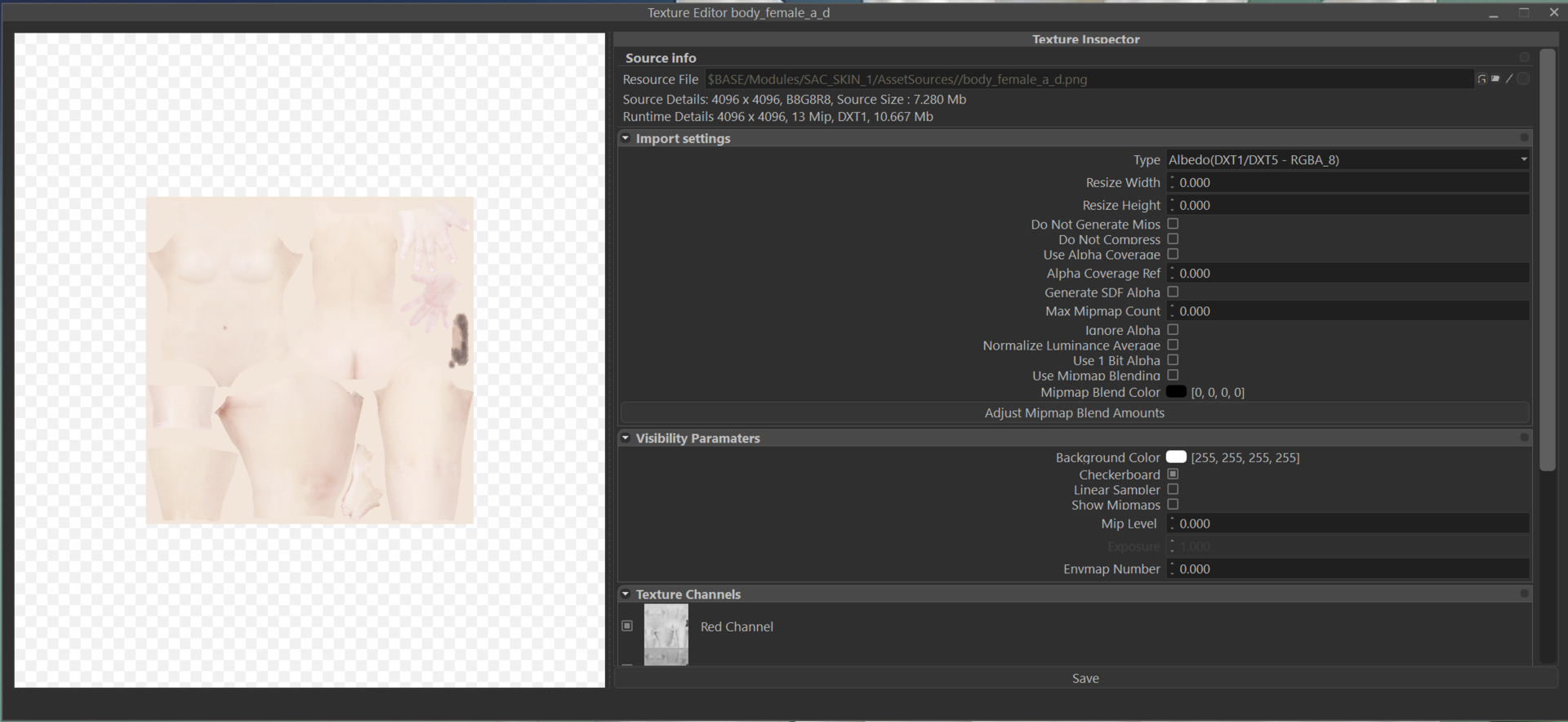Click the Texture Editor body_female_a_d title bar
Viewport: 1568px width, 722px height.
[738, 12]
